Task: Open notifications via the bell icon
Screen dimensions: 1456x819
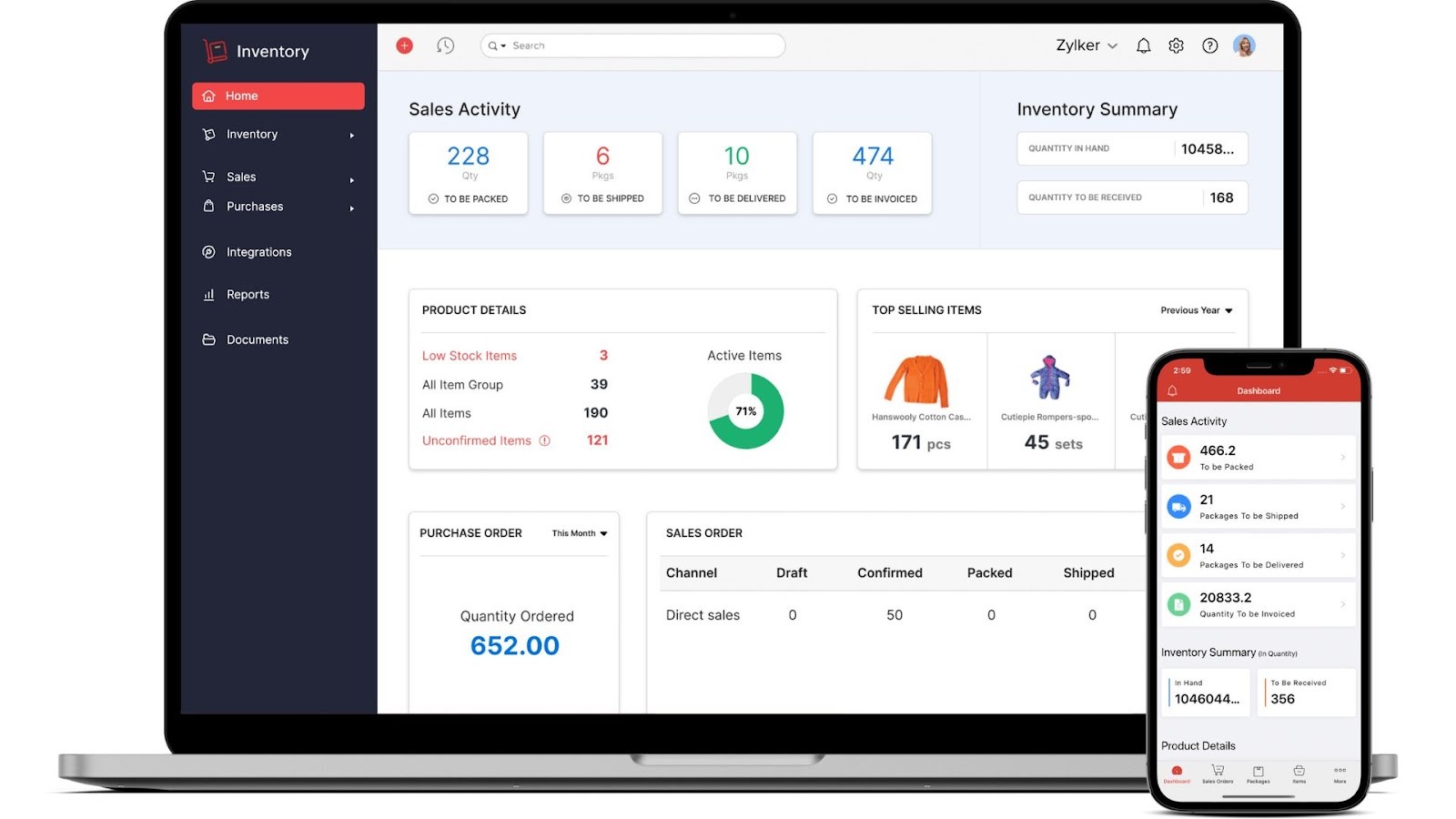Action: [1143, 45]
